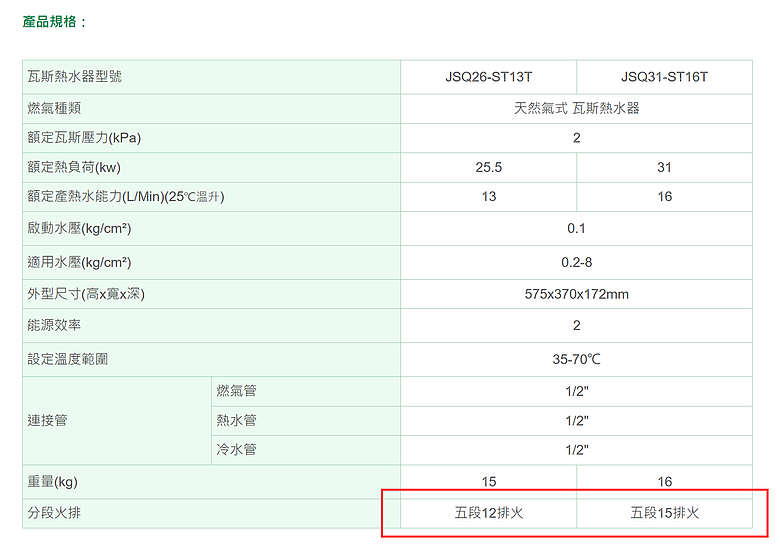Select the JSQ26-ST13T model header cell
This screenshot has width=780, height=557.
[x=488, y=77]
